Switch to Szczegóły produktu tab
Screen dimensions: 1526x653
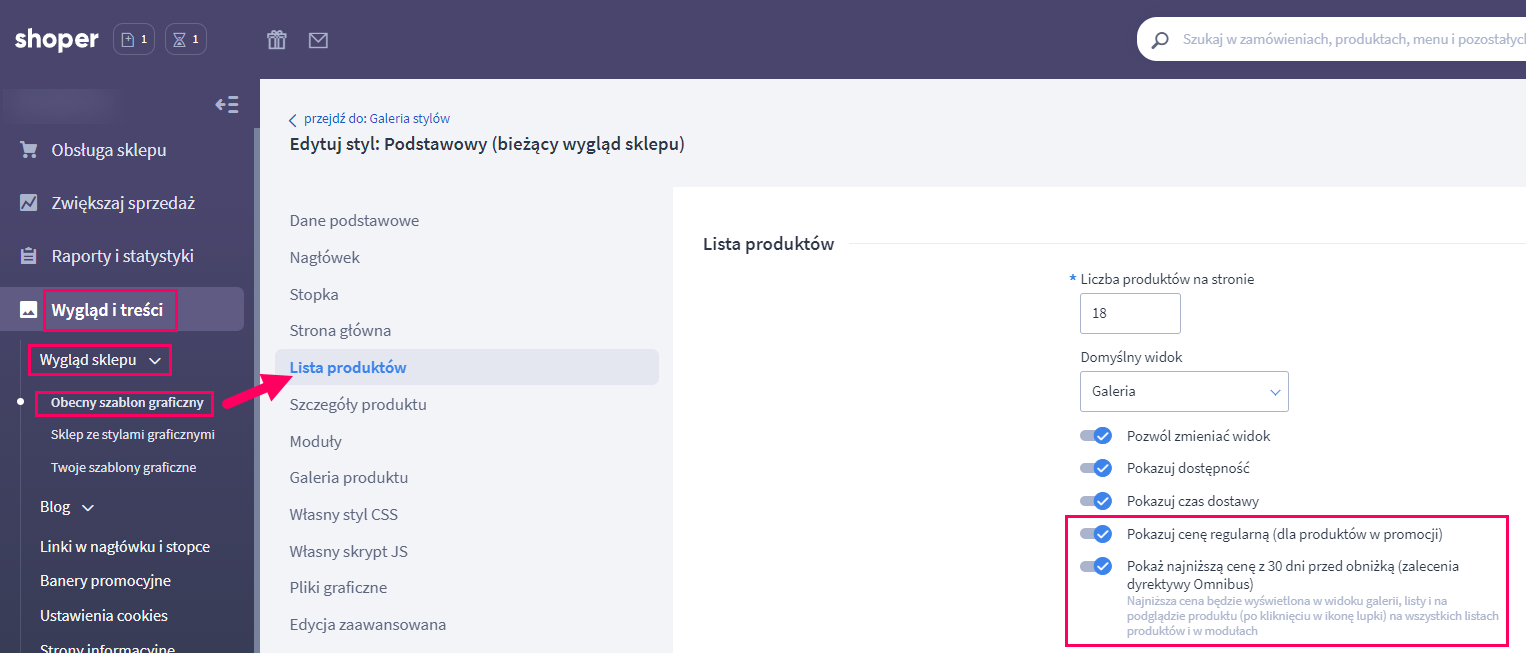tap(358, 404)
